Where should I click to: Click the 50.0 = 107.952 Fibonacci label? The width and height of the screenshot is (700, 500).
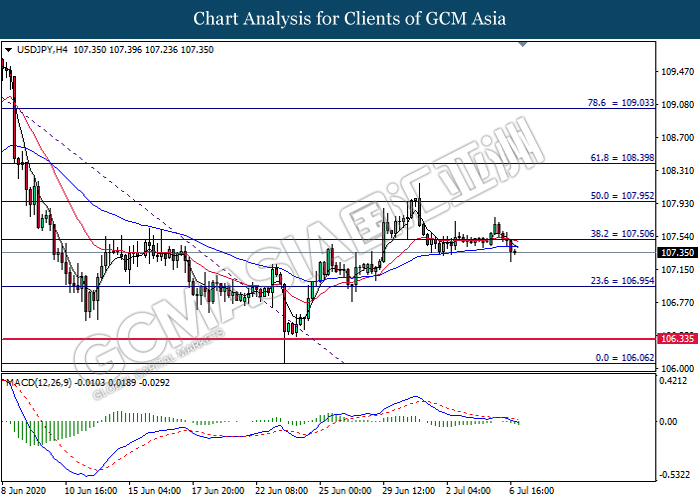tap(622, 196)
